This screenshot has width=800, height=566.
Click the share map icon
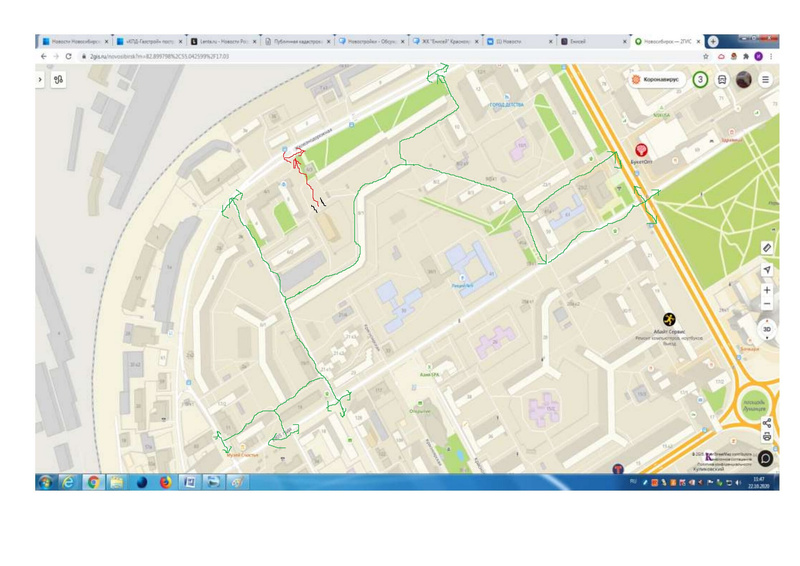(767, 423)
